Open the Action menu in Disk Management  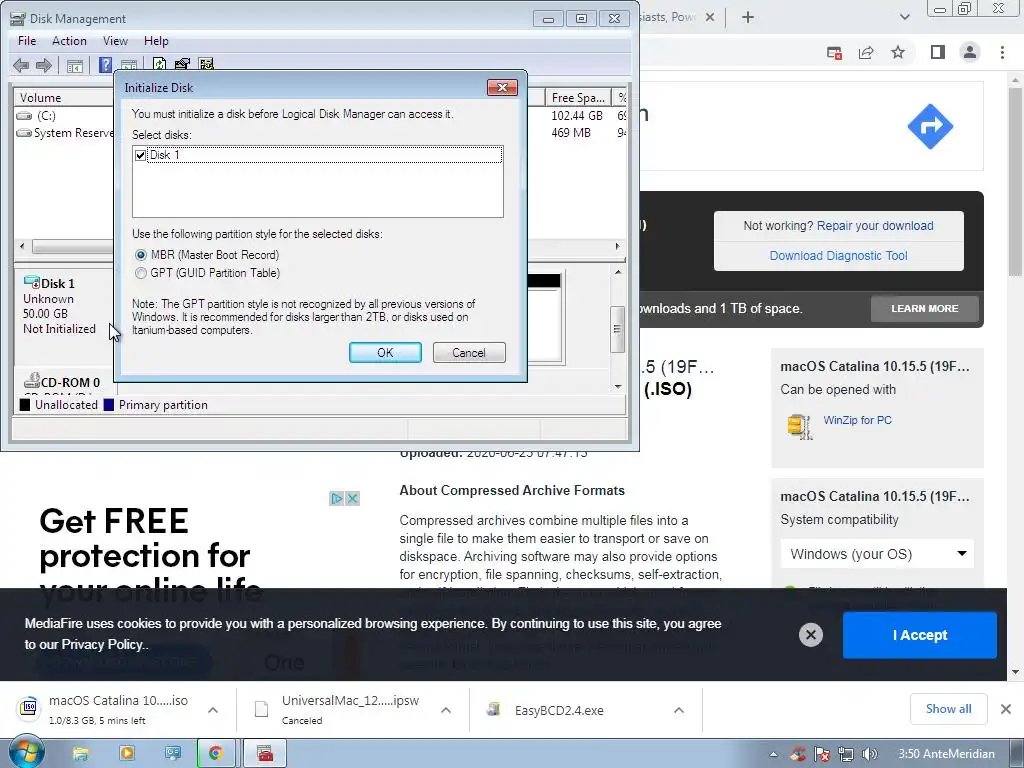click(x=69, y=40)
